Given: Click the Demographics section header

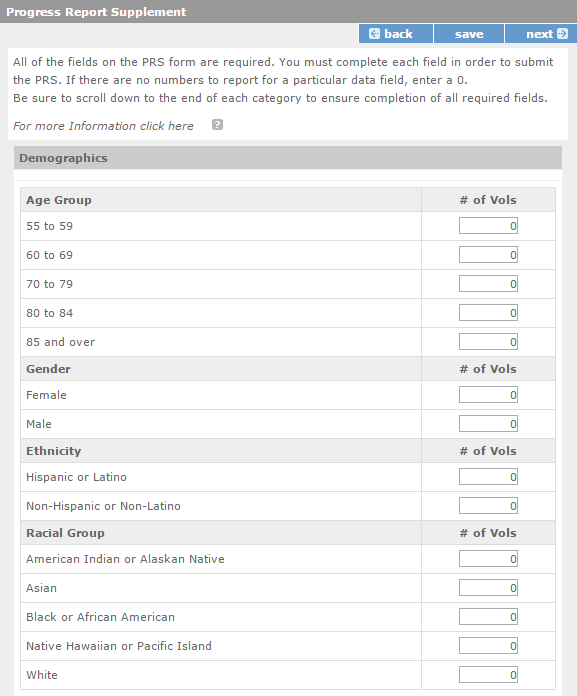Looking at the screenshot, I should click(288, 158).
